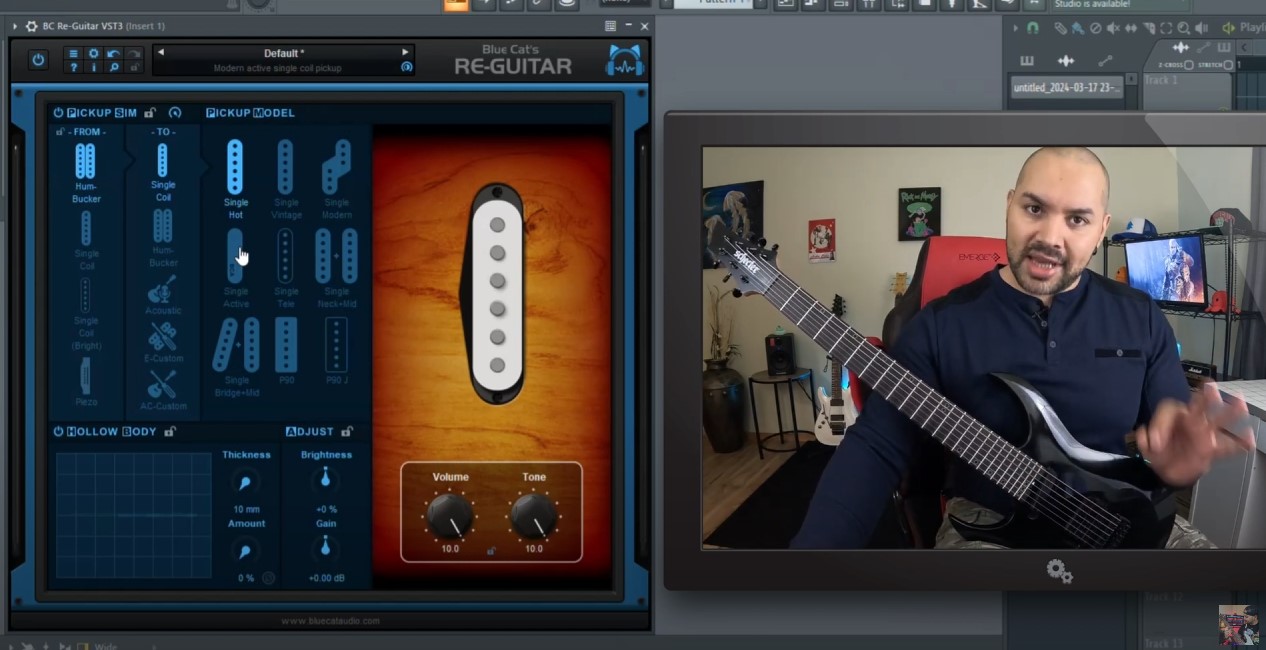Select Single Coil (Bright) as FROM pickup
1266x650 pixels.
pyautogui.click(x=86, y=312)
